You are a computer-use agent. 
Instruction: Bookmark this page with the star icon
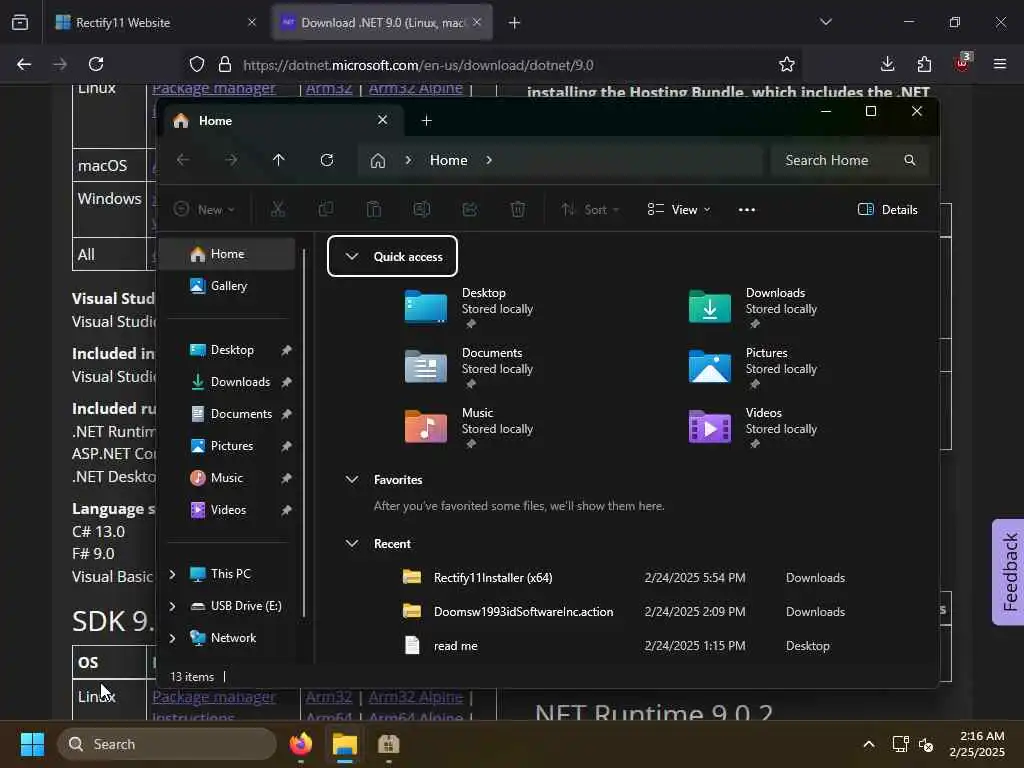(787, 64)
